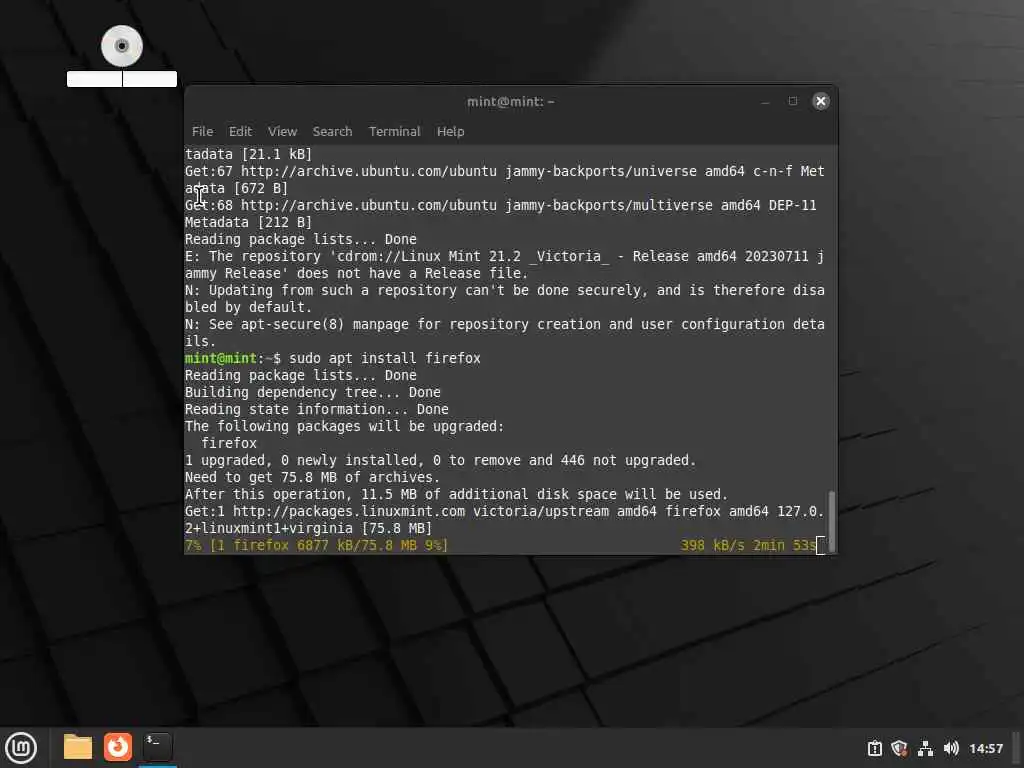The width and height of the screenshot is (1024, 768).
Task: Open the network connections tray icon
Action: [x=925, y=748]
